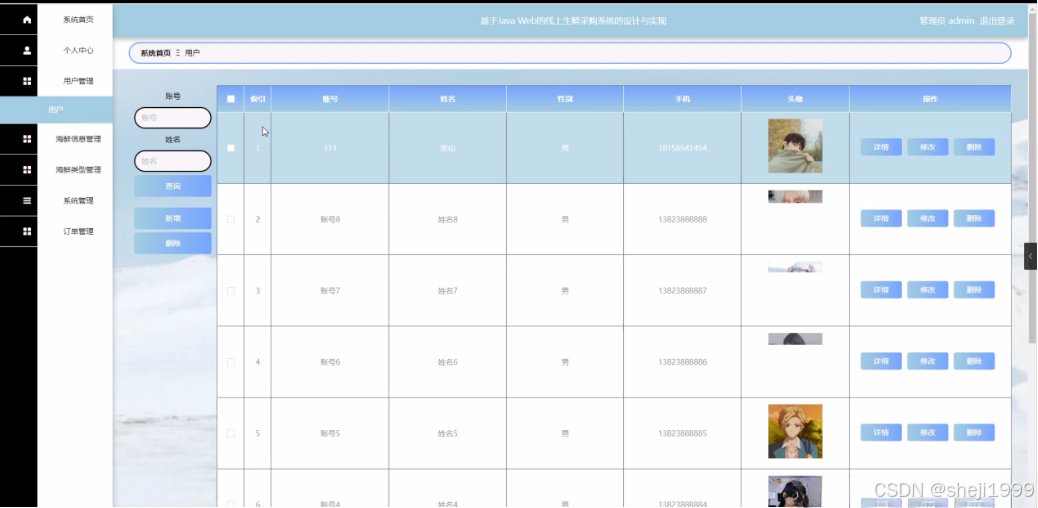
Task: Click the 账号 column header
Action: [330, 99]
